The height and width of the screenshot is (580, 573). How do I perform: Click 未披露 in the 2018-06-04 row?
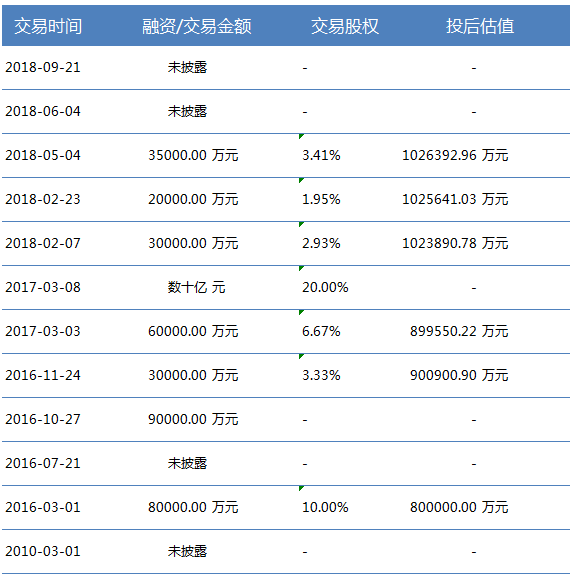187,111
